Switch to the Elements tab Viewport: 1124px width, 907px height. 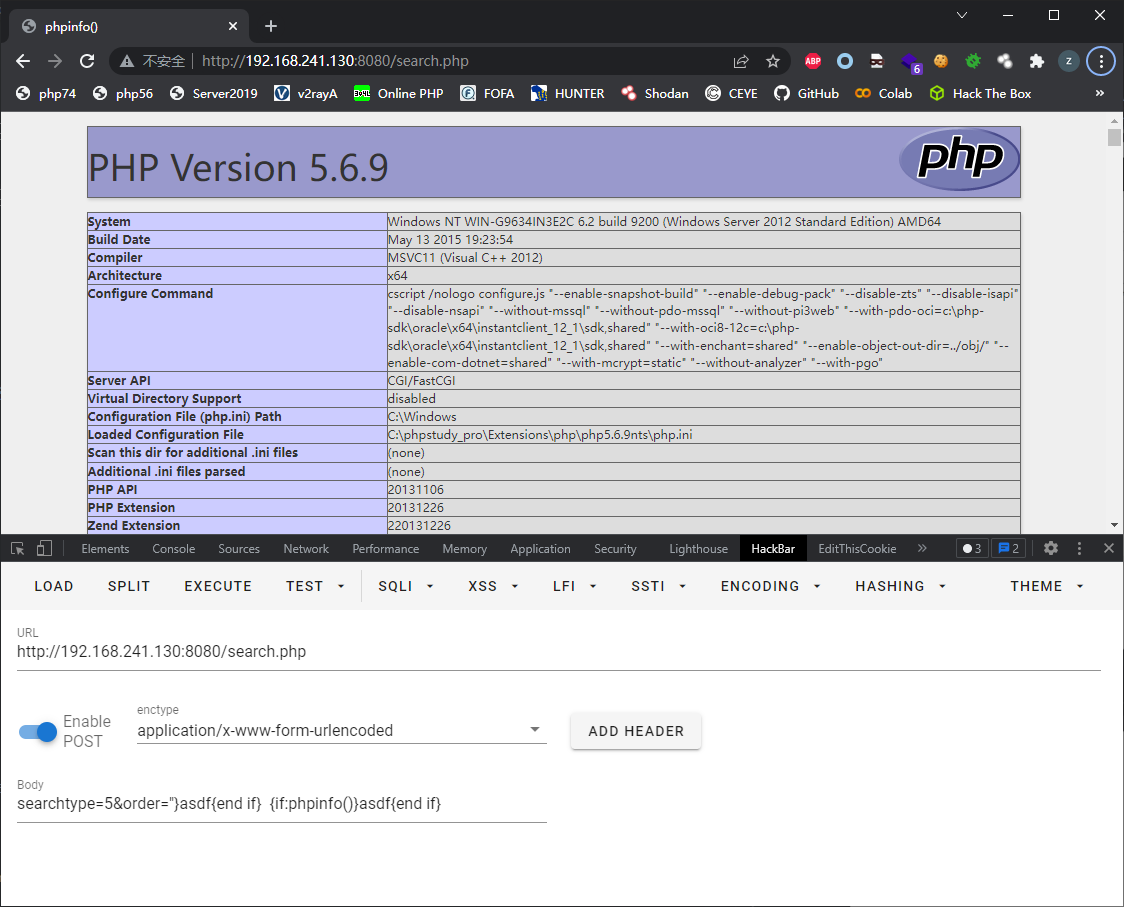(105, 549)
